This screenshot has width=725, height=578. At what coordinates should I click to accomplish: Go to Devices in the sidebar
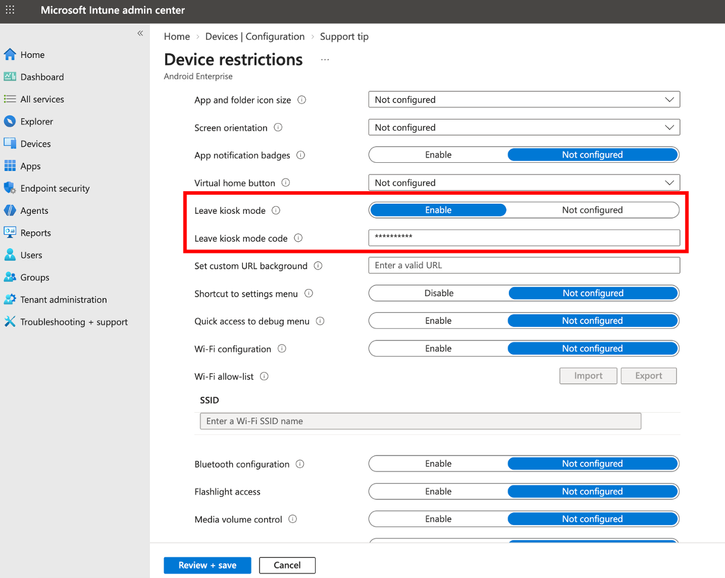point(36,143)
